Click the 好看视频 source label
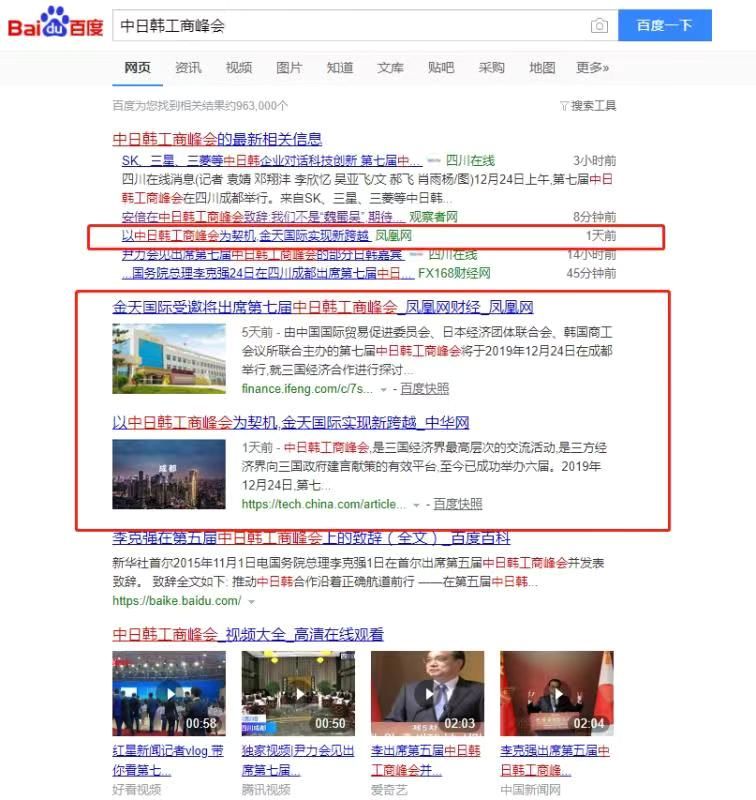The width and height of the screenshot is (756, 800). click(x=137, y=790)
